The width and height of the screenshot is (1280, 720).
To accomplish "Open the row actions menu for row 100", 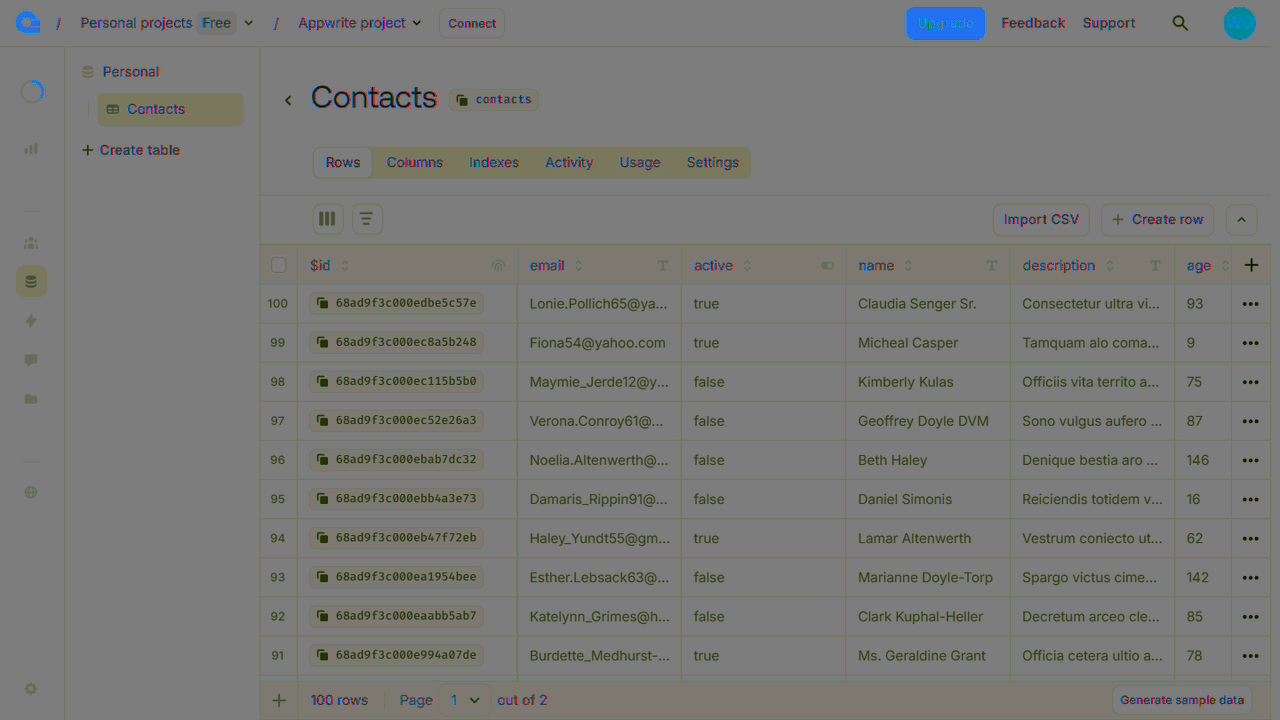I will pos(1249,303).
